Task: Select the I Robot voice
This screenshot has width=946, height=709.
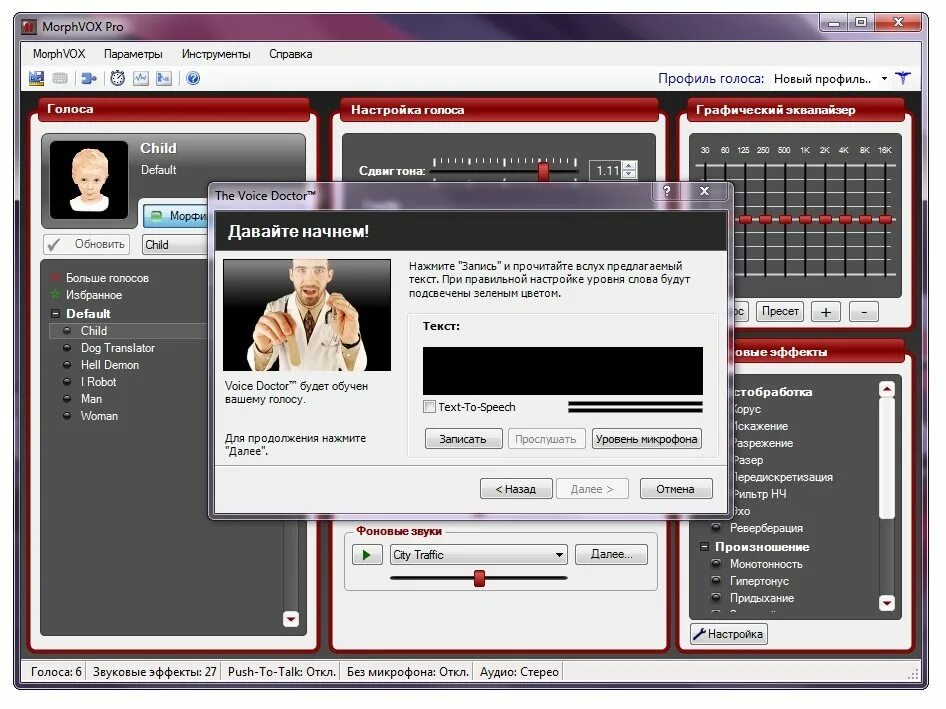Action: click(x=98, y=382)
